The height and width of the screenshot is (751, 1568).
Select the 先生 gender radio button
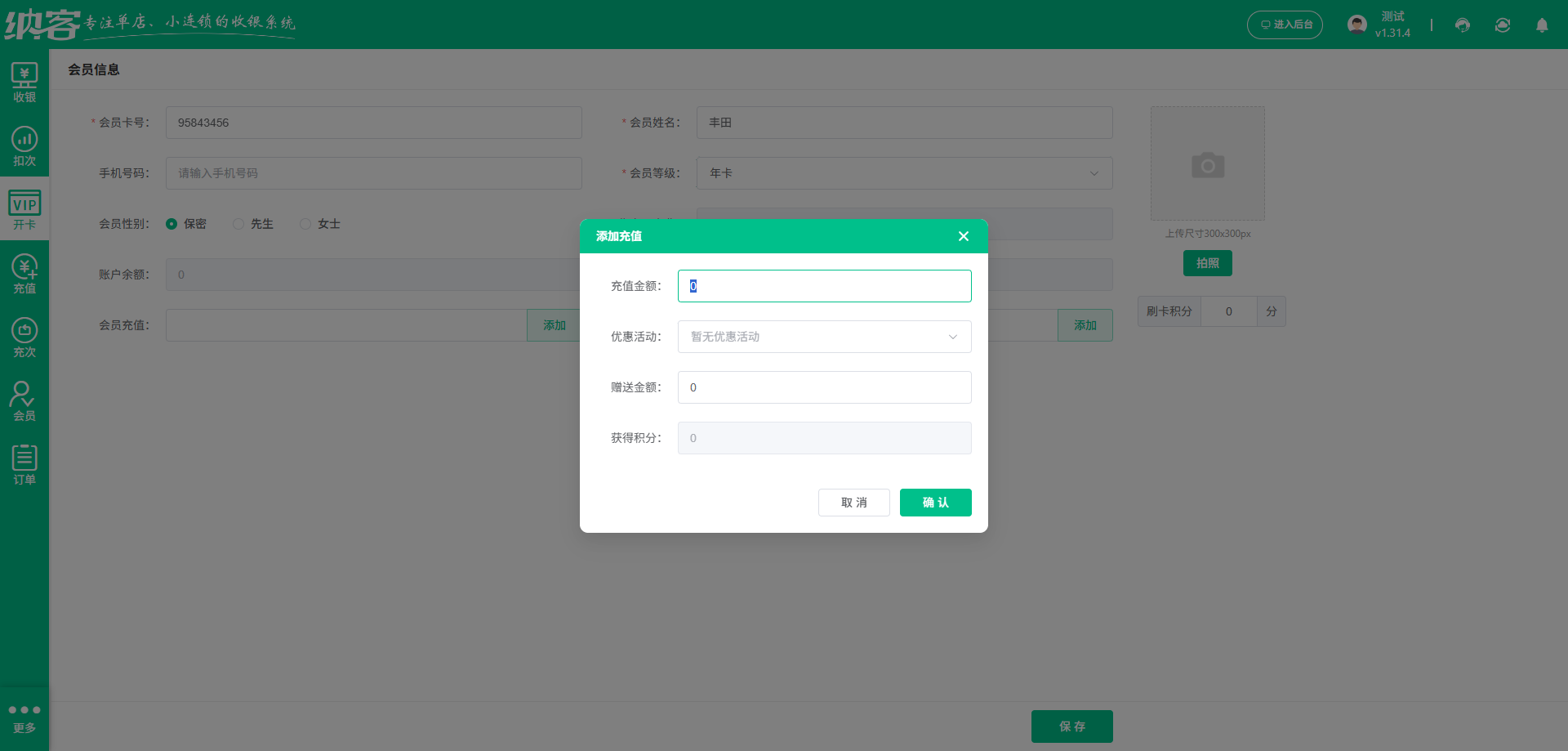[238, 224]
